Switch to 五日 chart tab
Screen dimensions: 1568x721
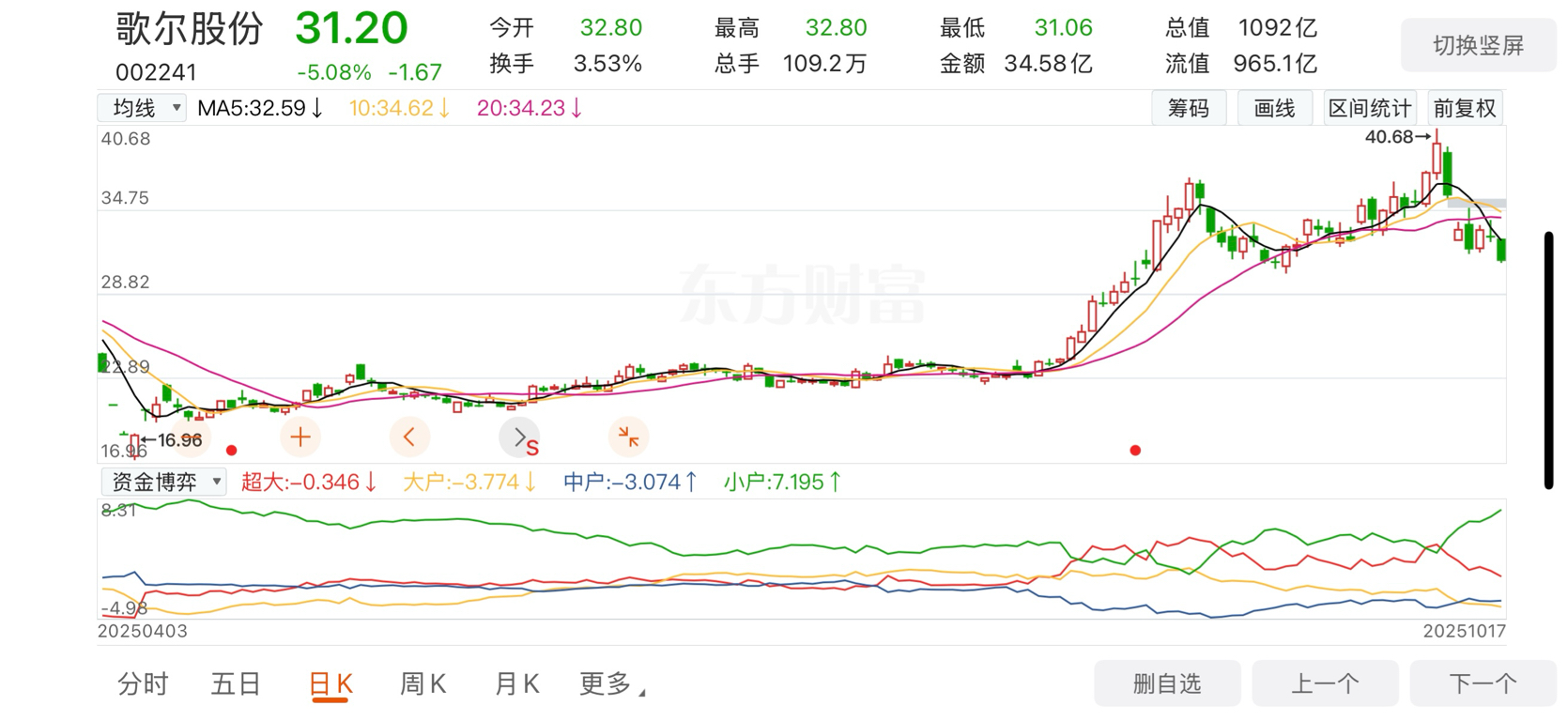(x=236, y=684)
